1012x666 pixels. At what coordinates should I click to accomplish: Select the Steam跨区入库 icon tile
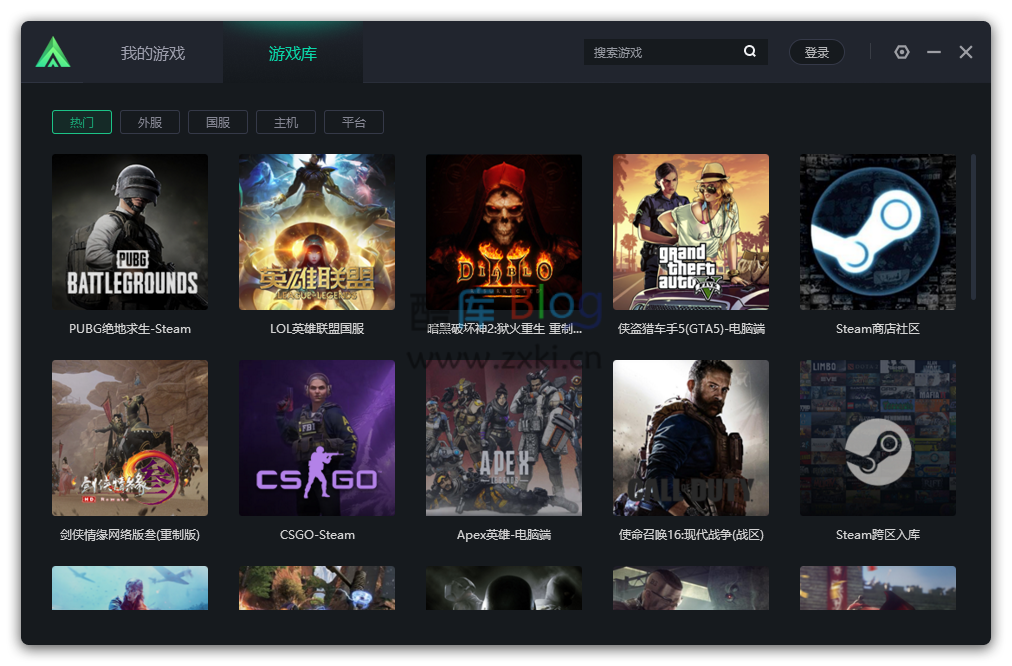[x=877, y=438]
